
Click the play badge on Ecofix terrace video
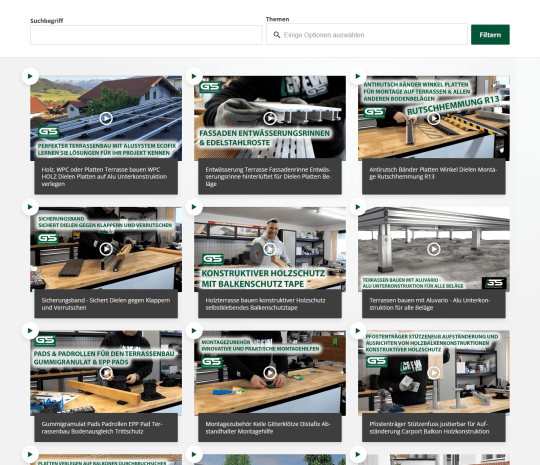click(30, 76)
